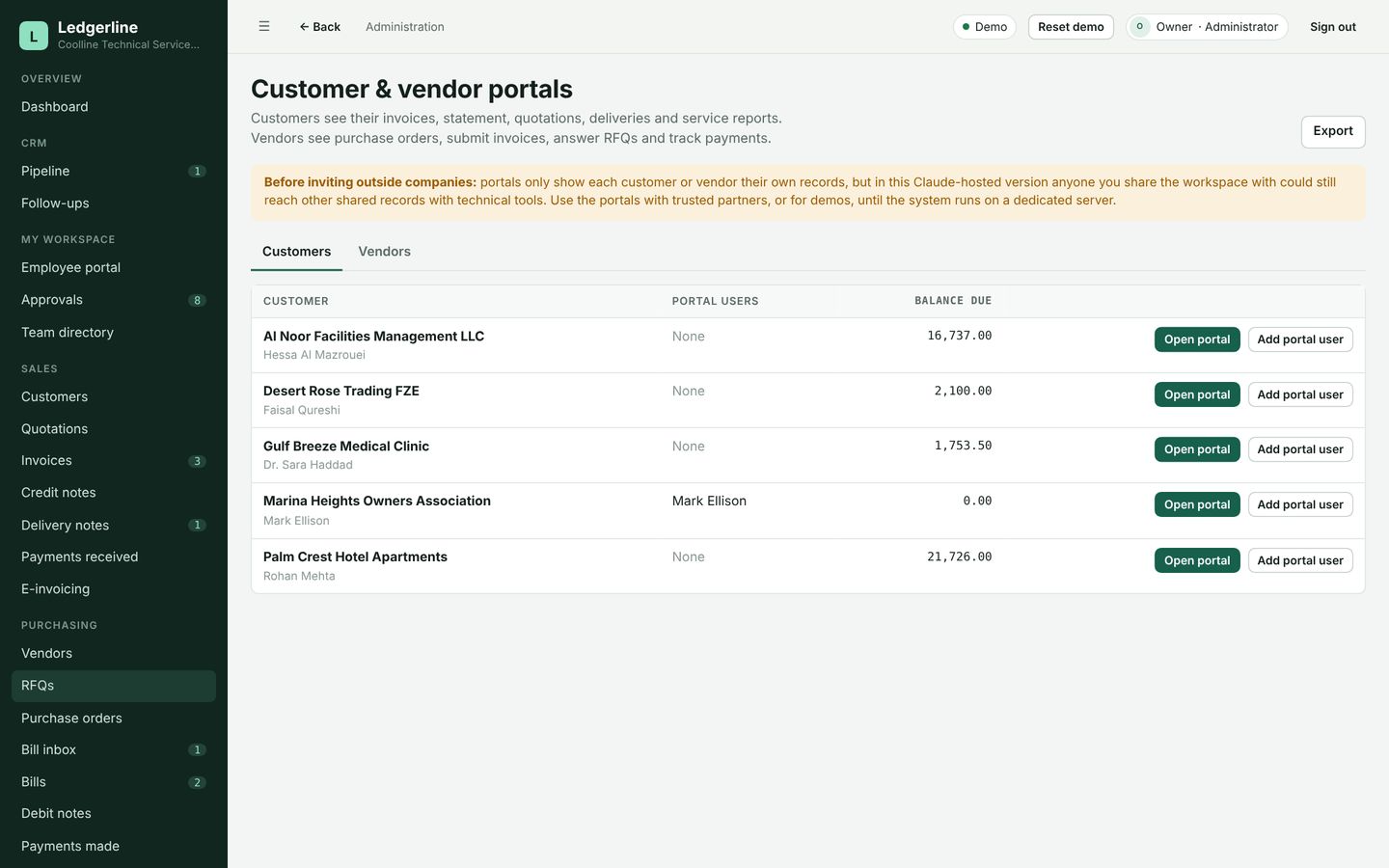This screenshot has height=868, width=1389.
Task: Switch to the Customers tab
Action: pyautogui.click(x=296, y=252)
